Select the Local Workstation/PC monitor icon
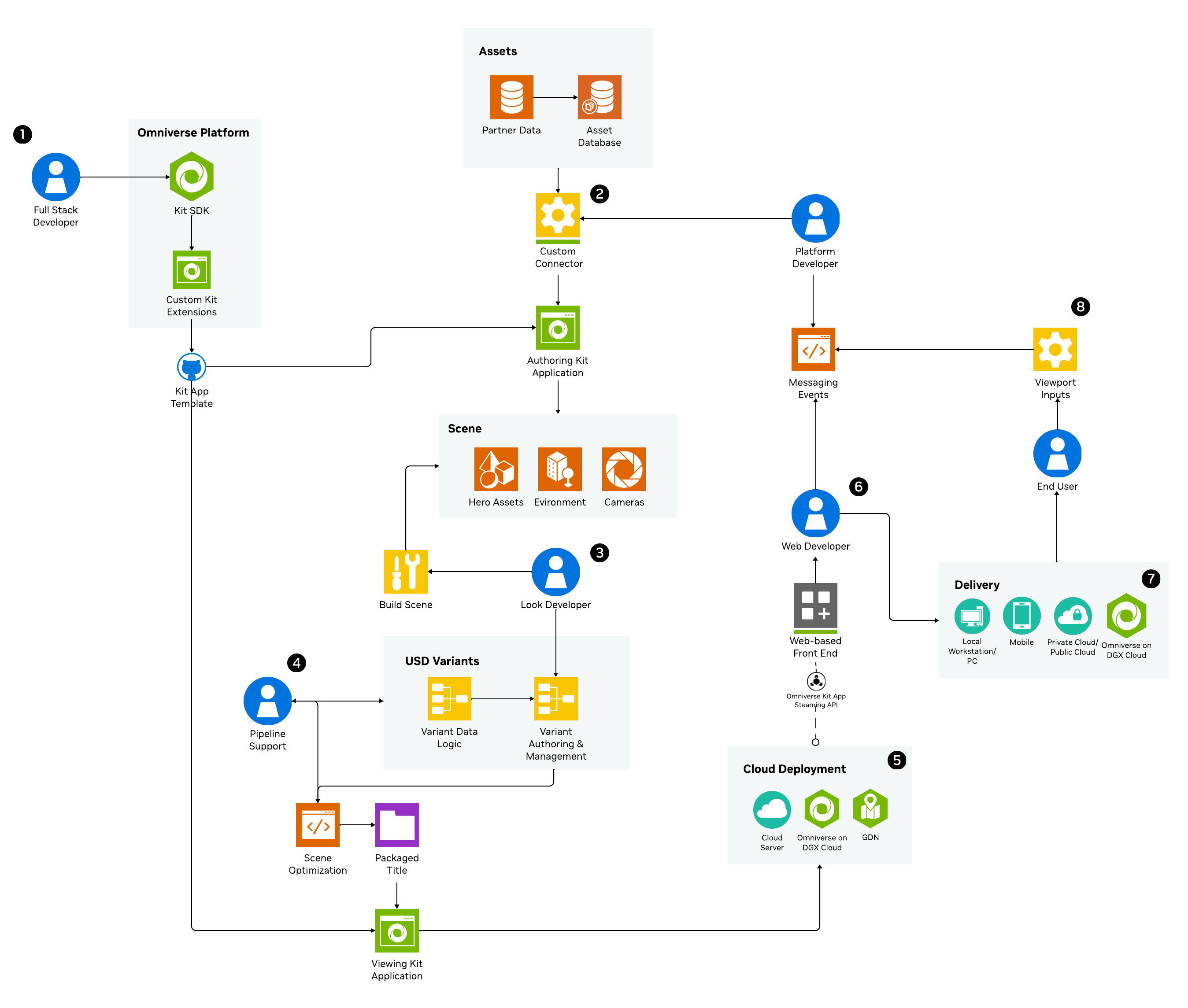The image size is (1188, 1008). pos(972,616)
